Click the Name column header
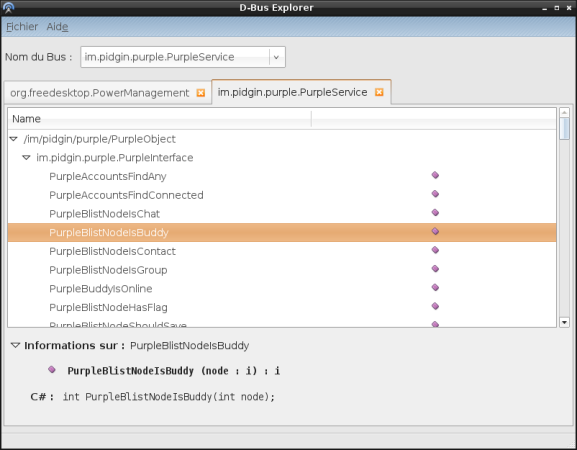The width and height of the screenshot is (577, 450). (x=159, y=119)
